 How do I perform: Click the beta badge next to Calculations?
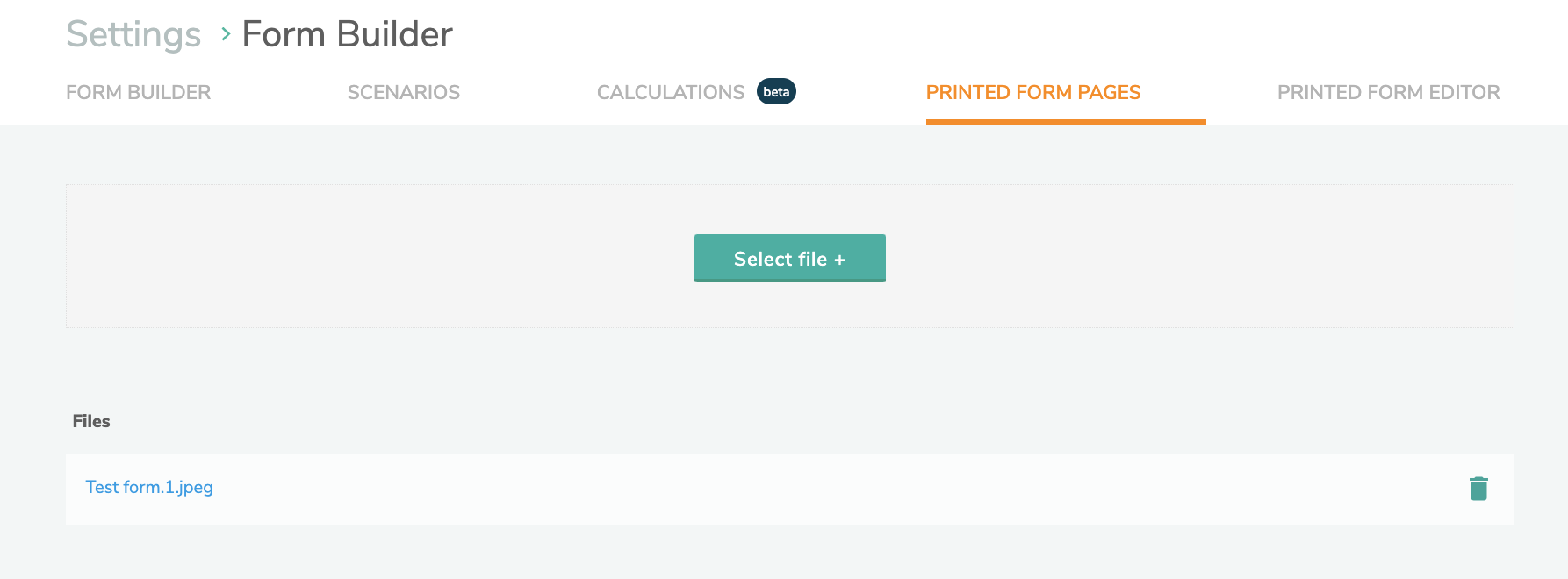coord(776,92)
